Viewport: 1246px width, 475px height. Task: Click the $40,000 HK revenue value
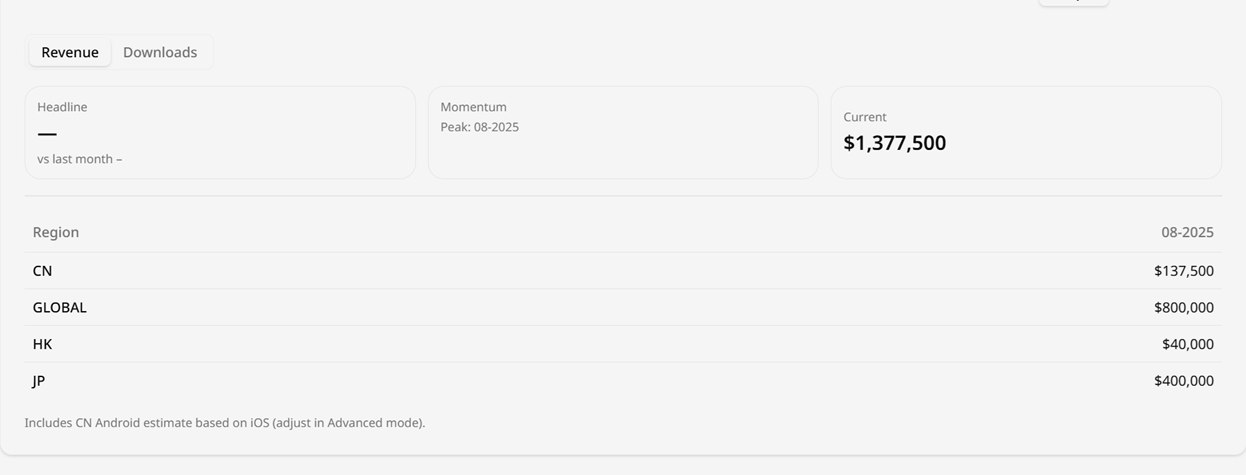point(1188,344)
